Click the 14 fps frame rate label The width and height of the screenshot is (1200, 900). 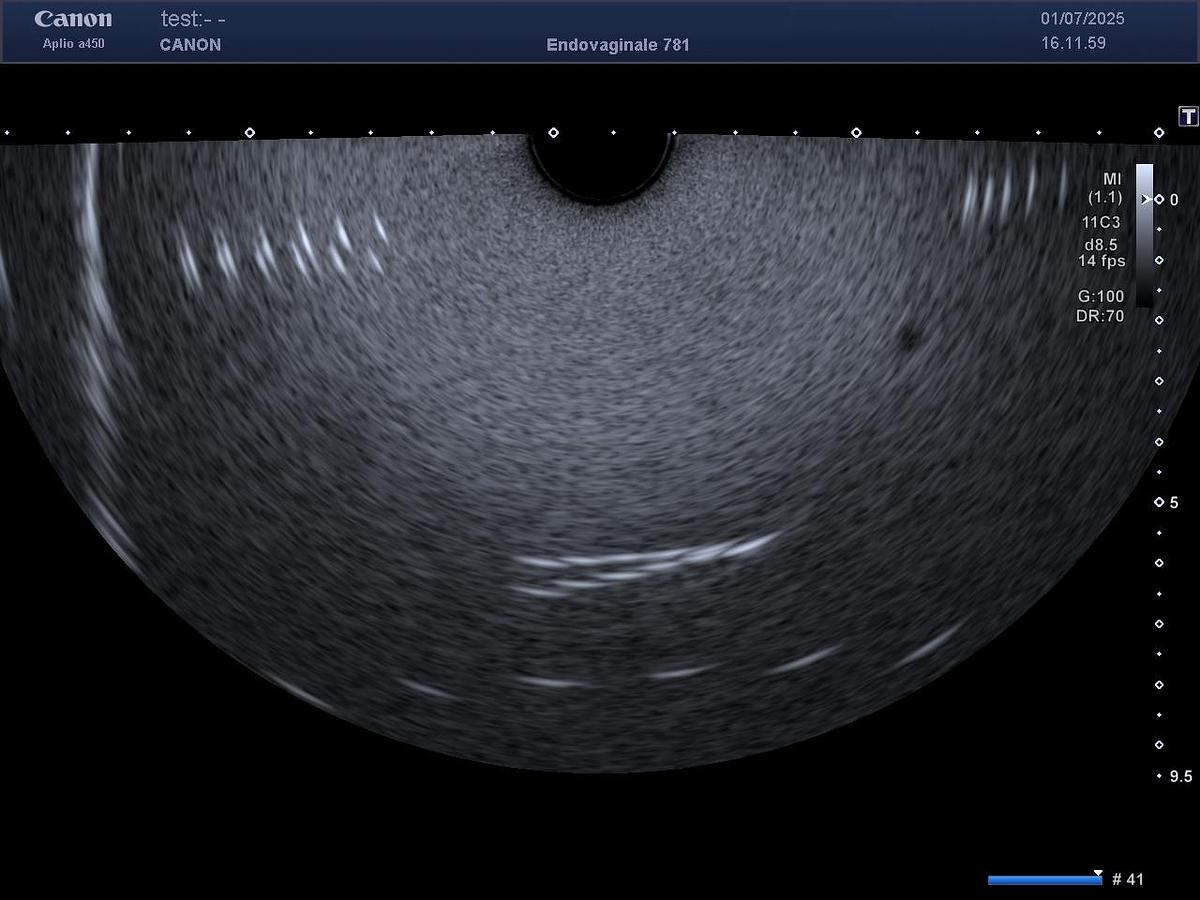1100,261
